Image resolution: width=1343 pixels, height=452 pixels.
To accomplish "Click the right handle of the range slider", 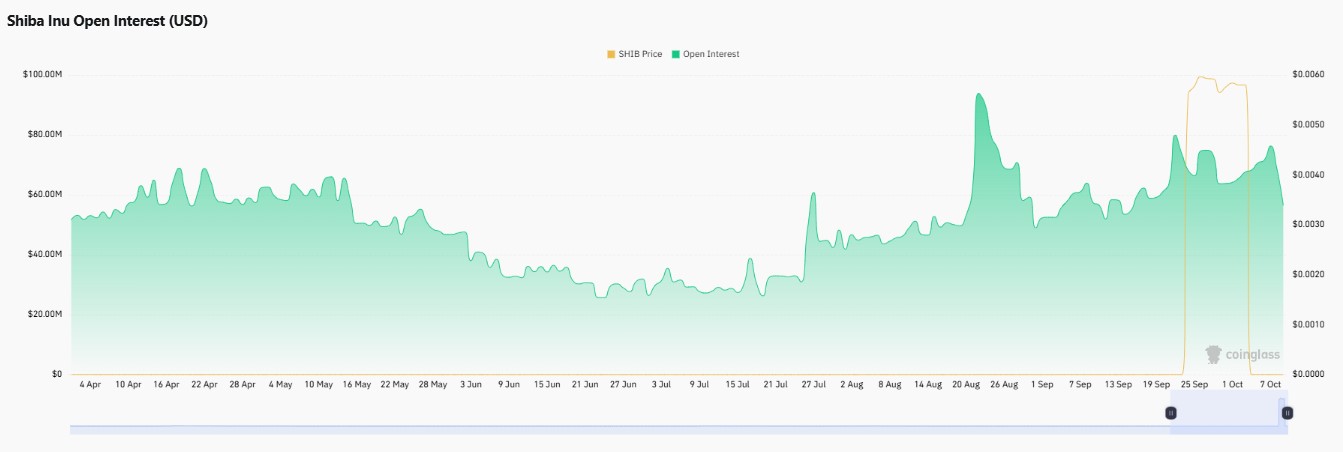I will 1287,413.
